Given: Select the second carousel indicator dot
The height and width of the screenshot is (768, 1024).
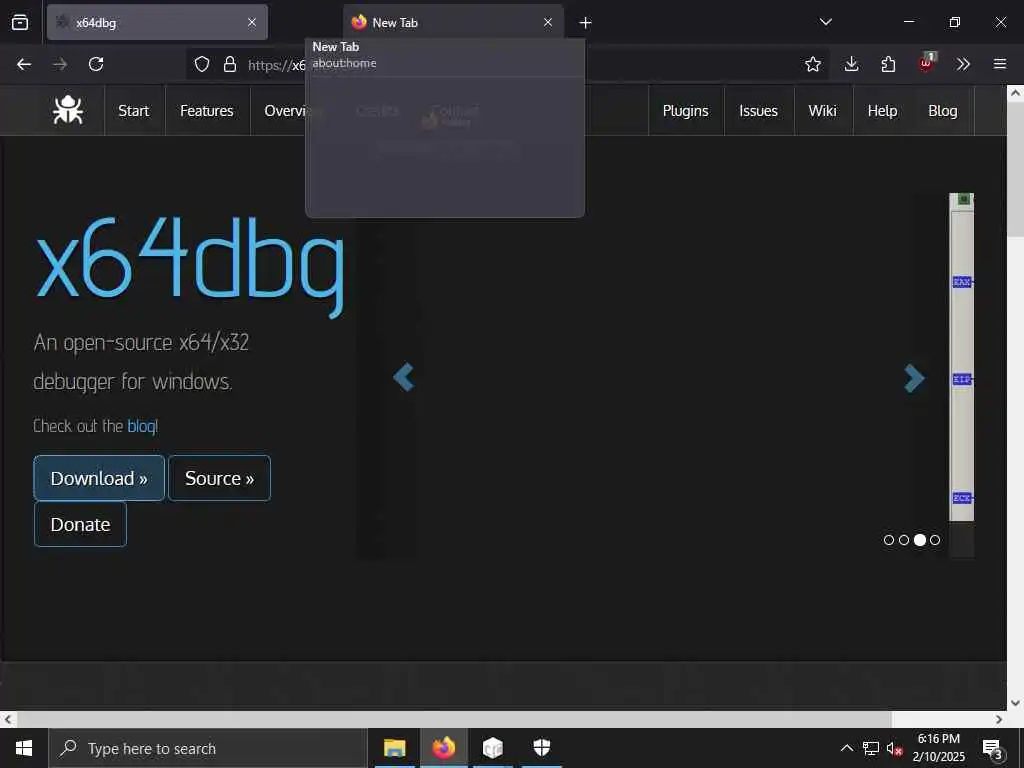Looking at the screenshot, I should coord(904,540).
